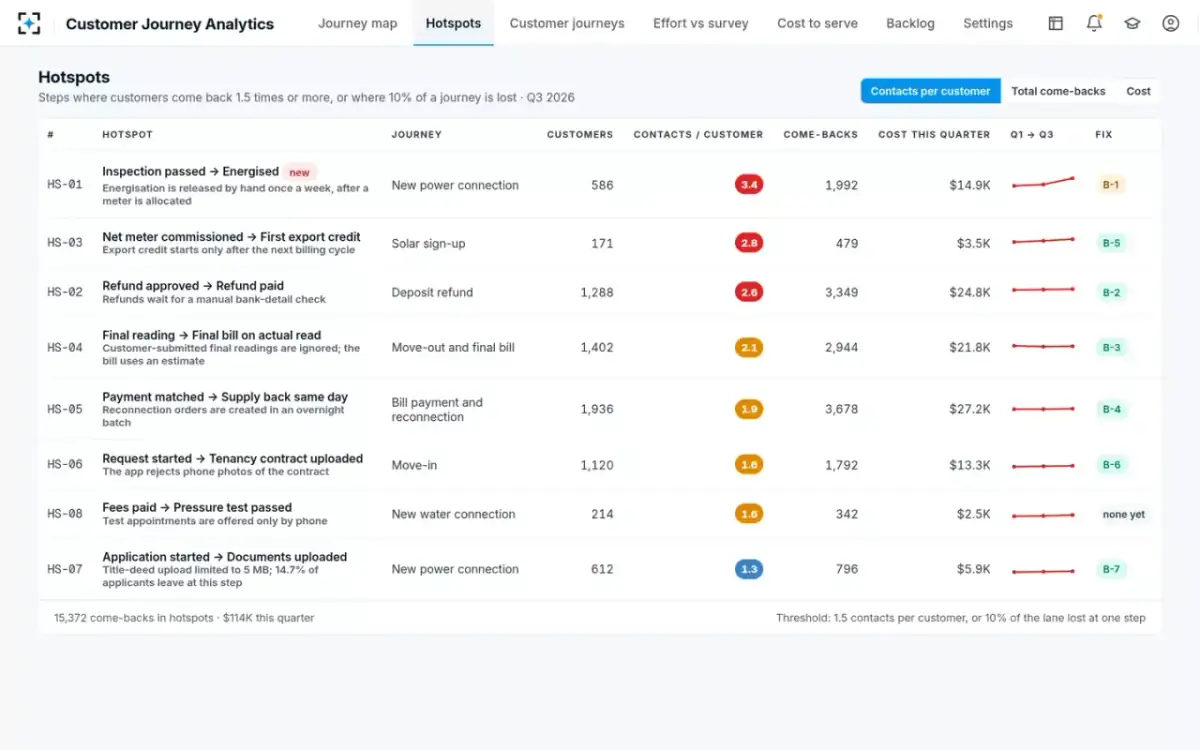Image resolution: width=1200 pixels, height=750 pixels.
Task: Open 'Refund approved → Refund paid' hotspot
Action: click(193, 286)
